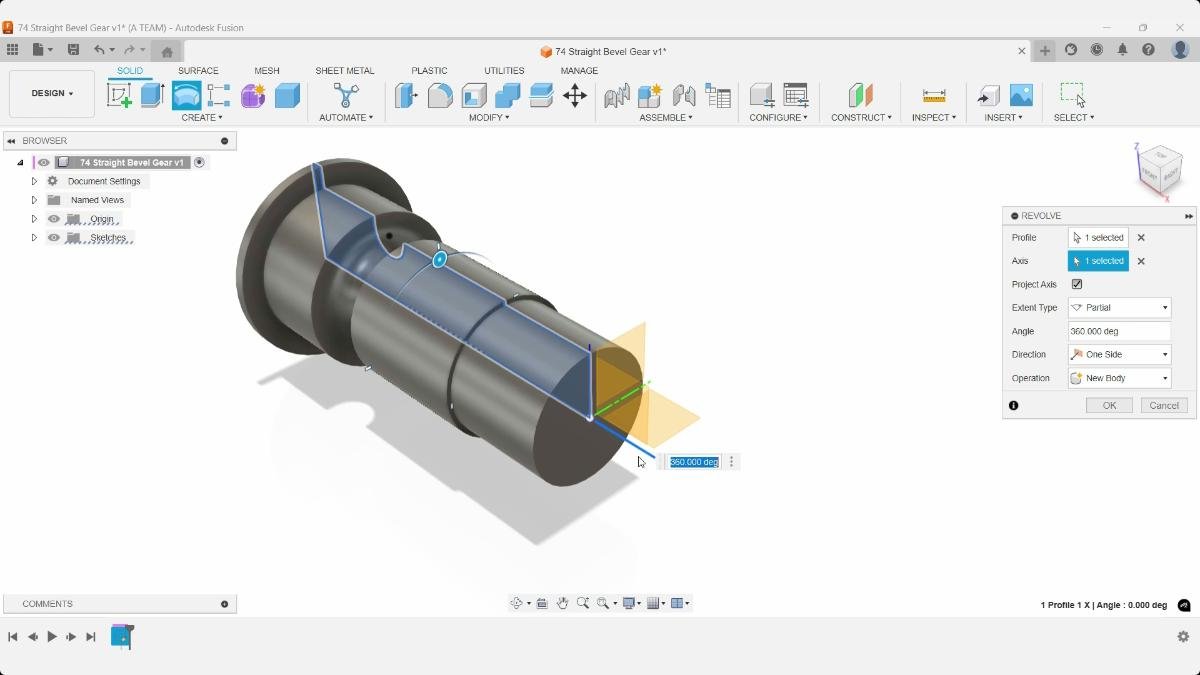The width and height of the screenshot is (1200, 675).
Task: Open the Automate tool icon
Action: (x=346, y=95)
